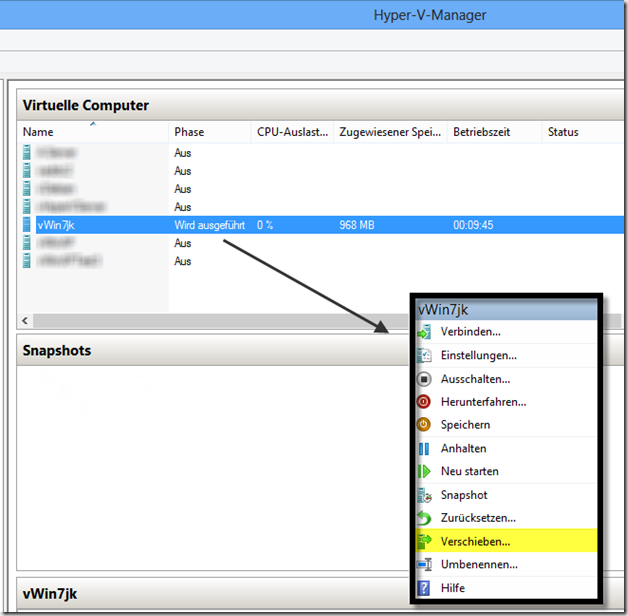
Task: Select the vWin7jk virtual machine row
Action: 321,225
